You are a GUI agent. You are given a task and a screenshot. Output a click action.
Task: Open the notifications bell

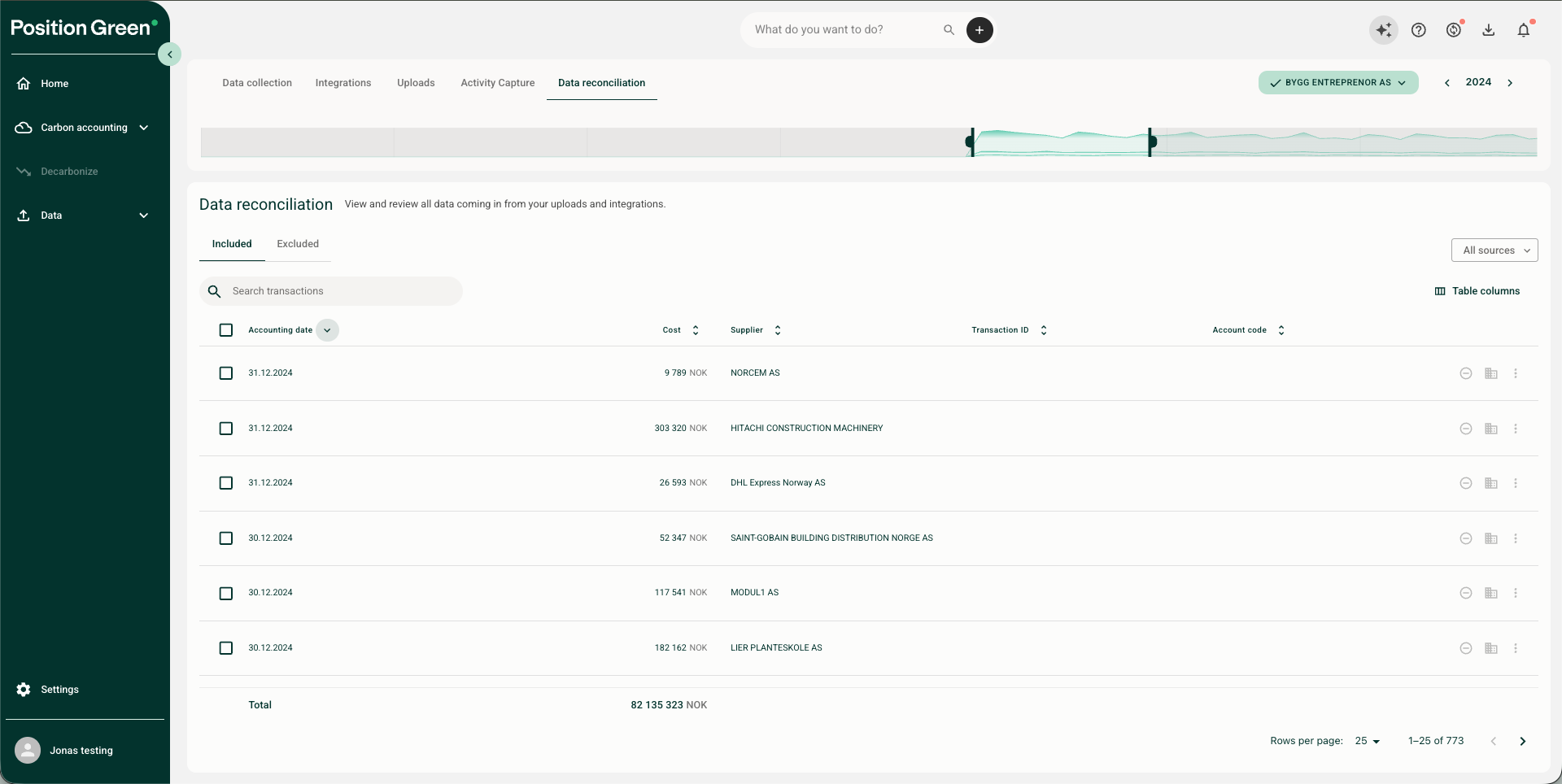tap(1524, 30)
